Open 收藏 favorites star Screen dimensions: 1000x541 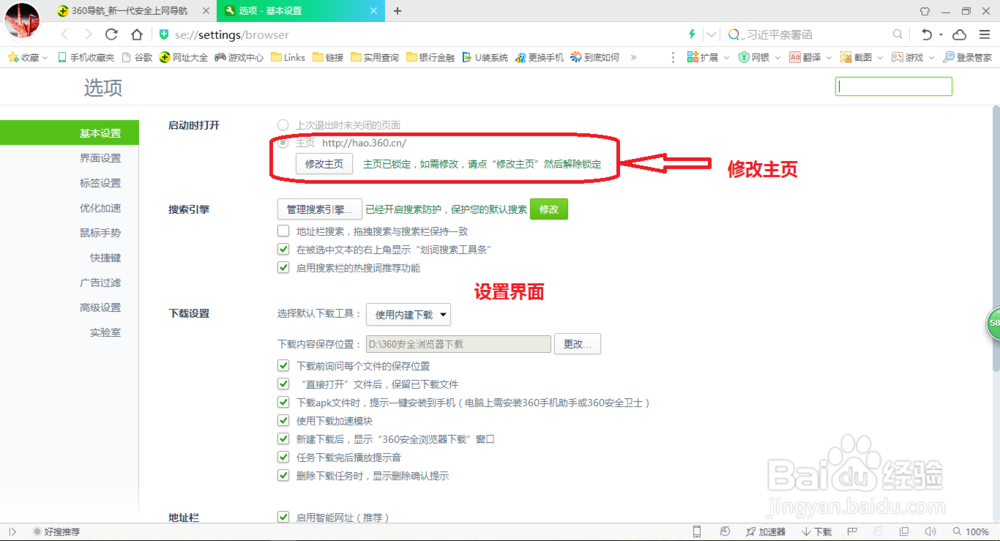(27, 57)
